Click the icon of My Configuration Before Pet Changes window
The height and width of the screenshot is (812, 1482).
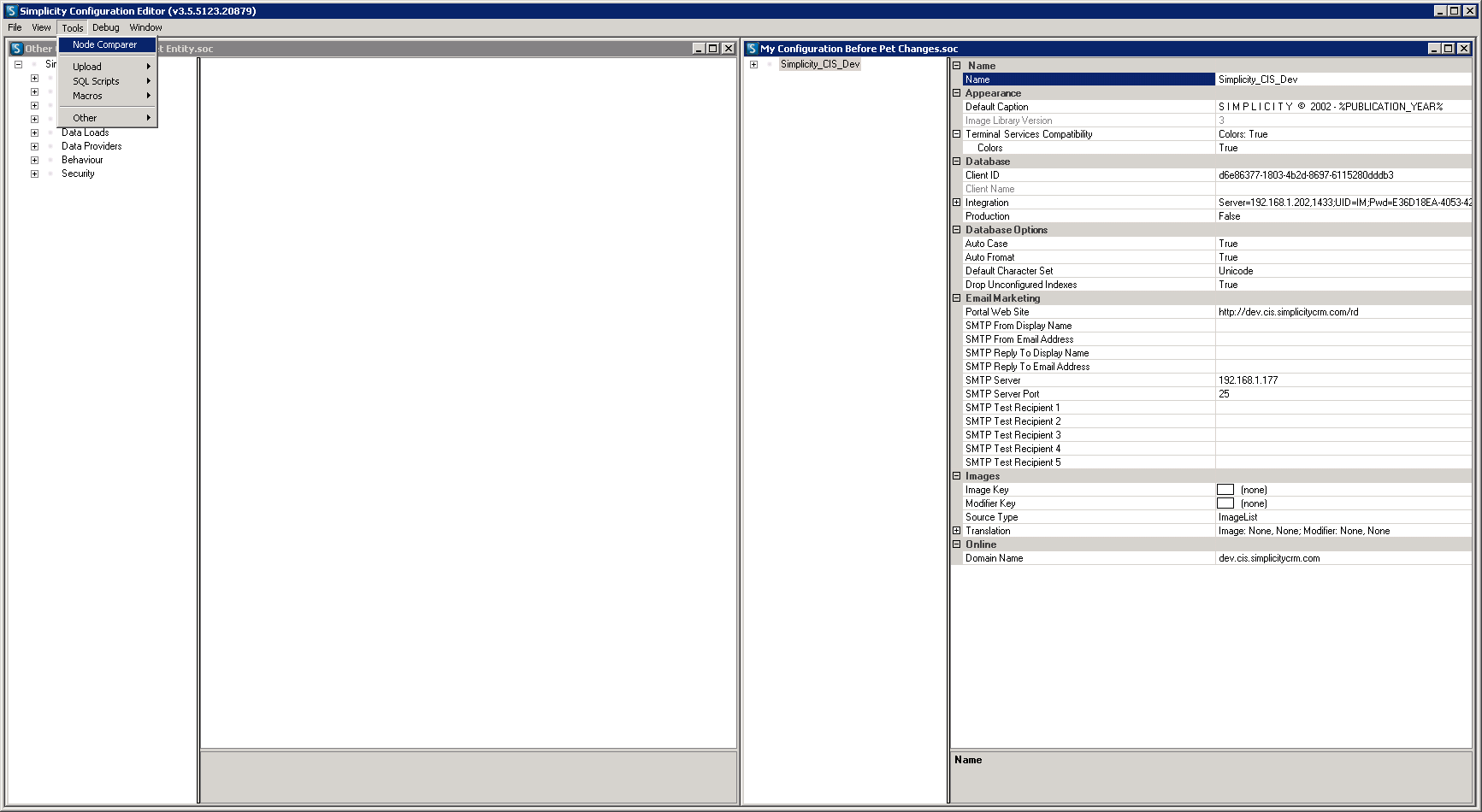click(752, 49)
